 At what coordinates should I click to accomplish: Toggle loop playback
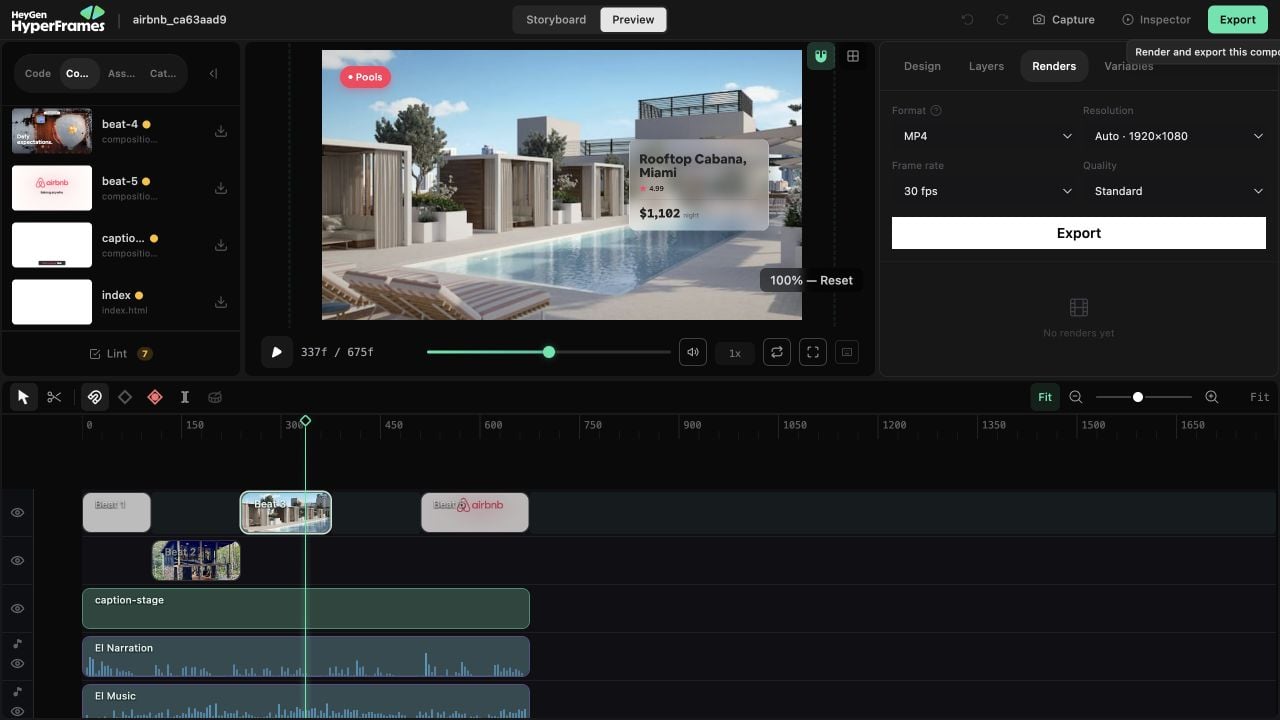pyautogui.click(x=777, y=352)
